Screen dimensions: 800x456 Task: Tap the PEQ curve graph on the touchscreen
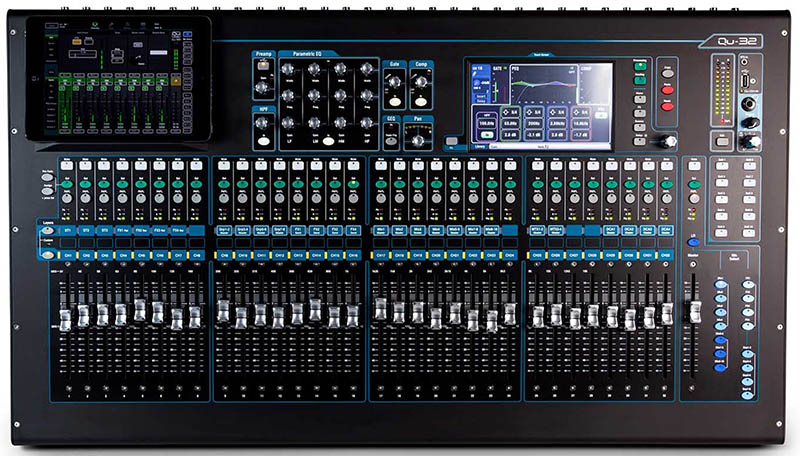pos(544,86)
